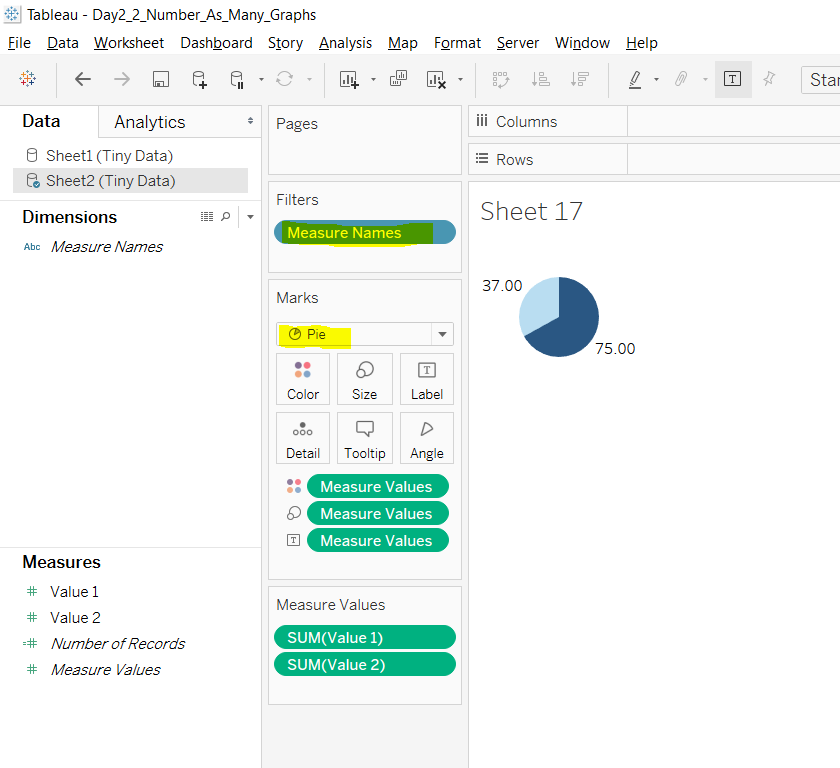Viewport: 840px width, 768px height.
Task: Open the Story menu
Action: tap(285, 43)
